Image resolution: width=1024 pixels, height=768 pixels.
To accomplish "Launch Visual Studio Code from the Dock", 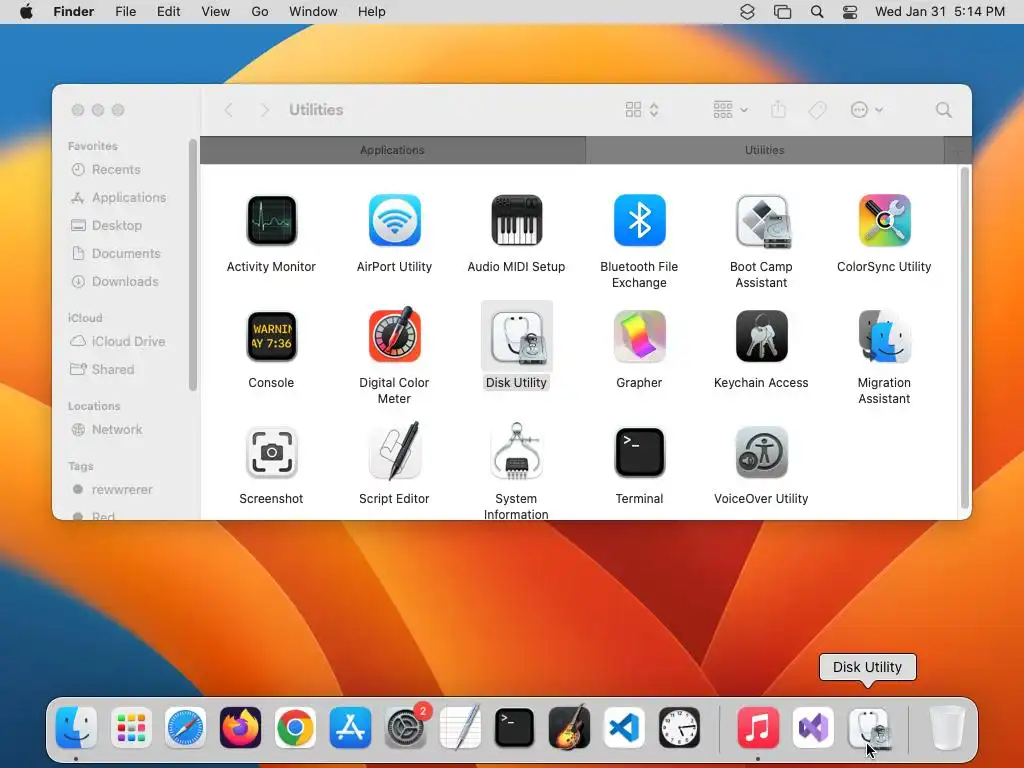I will coord(624,728).
